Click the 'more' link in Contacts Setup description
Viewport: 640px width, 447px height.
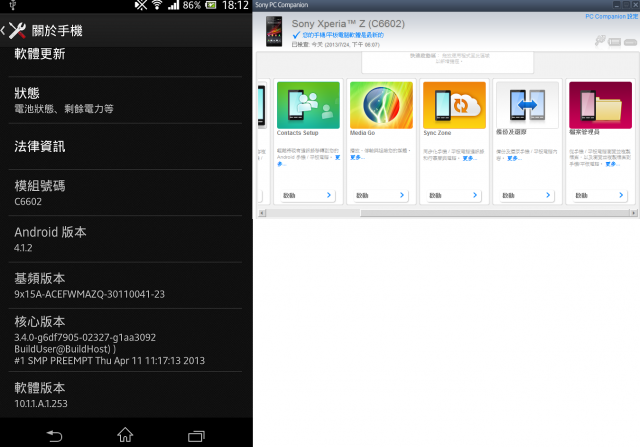click(x=338, y=158)
